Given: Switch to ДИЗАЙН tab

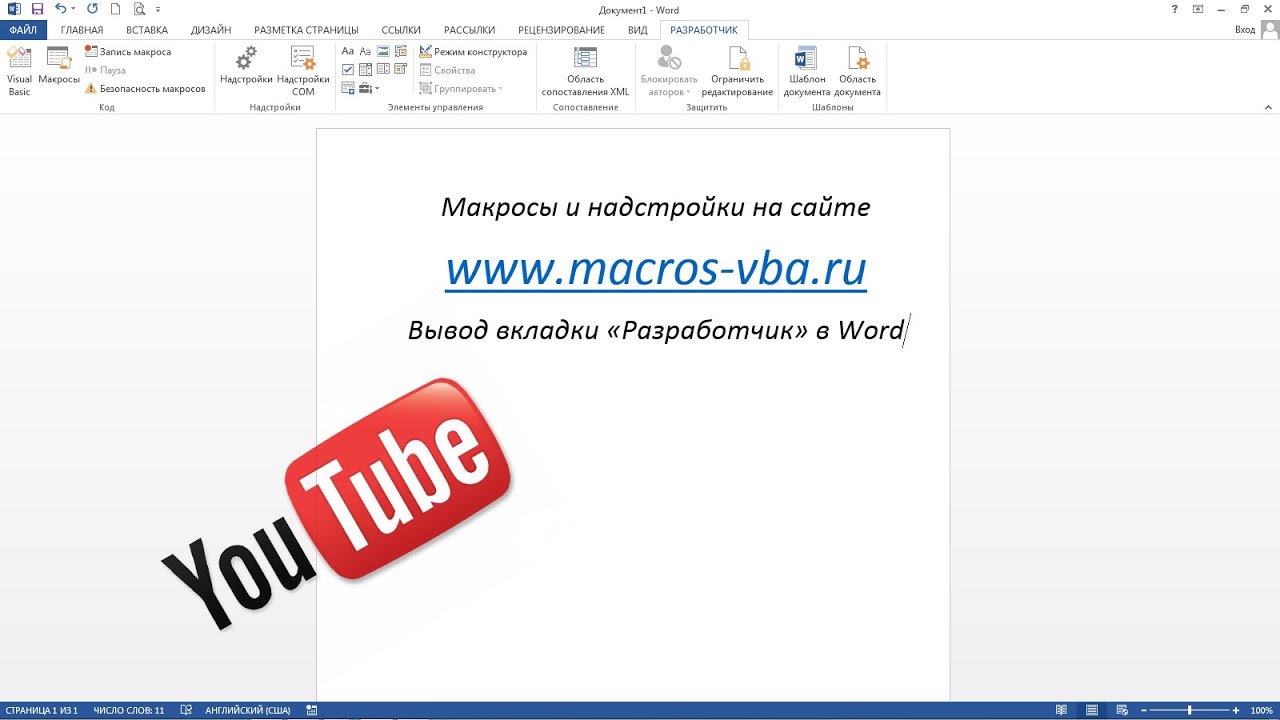Looking at the screenshot, I should [211, 30].
